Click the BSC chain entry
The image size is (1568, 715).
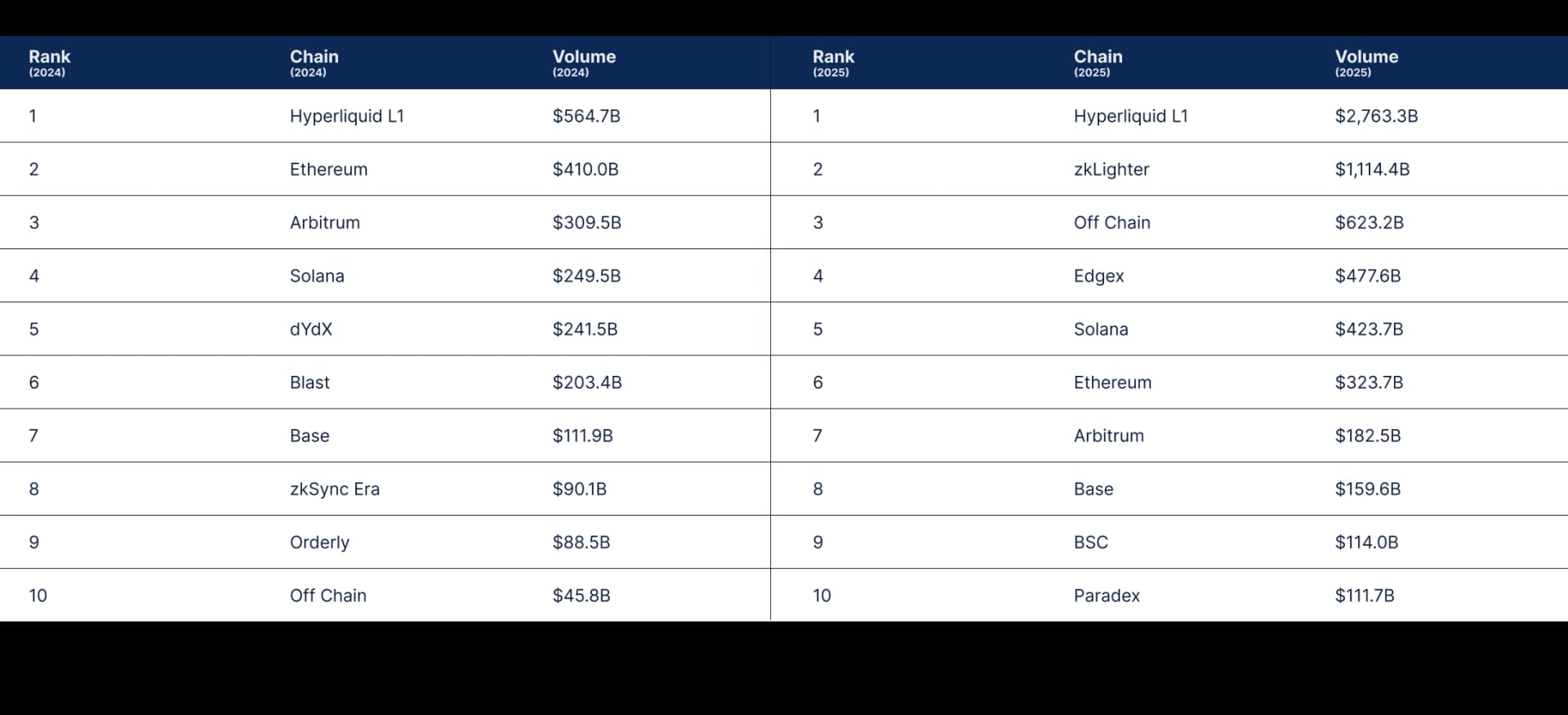pos(1090,543)
